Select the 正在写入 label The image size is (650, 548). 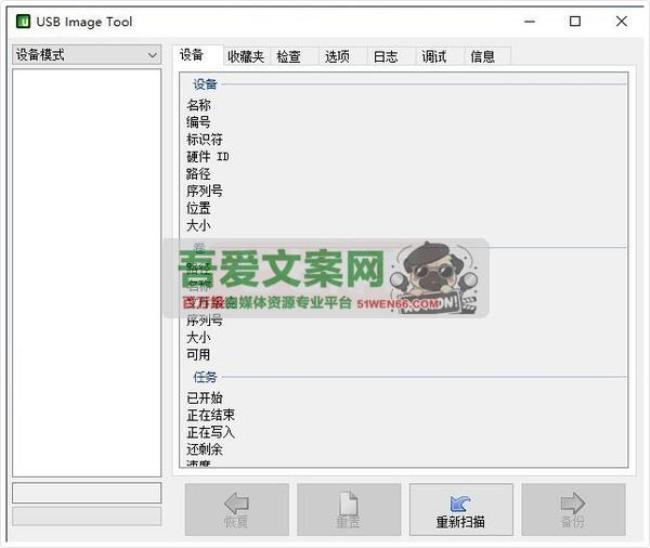[211, 432]
